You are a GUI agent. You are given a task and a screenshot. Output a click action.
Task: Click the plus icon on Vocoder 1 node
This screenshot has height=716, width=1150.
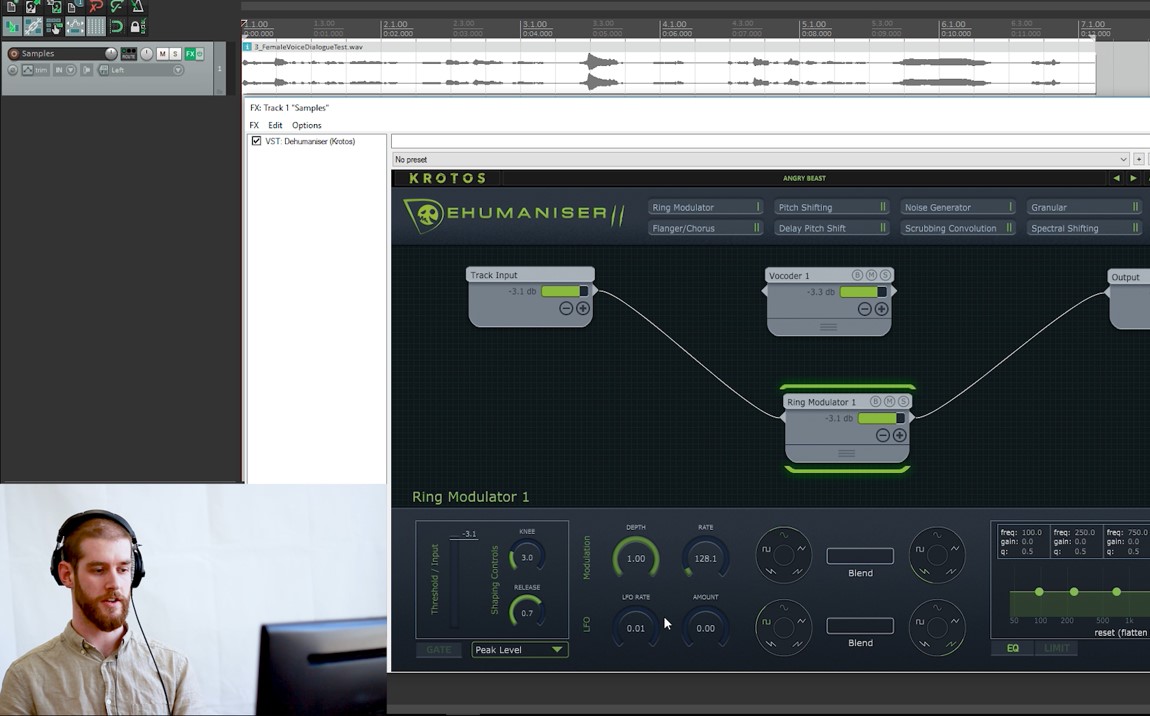(x=882, y=310)
